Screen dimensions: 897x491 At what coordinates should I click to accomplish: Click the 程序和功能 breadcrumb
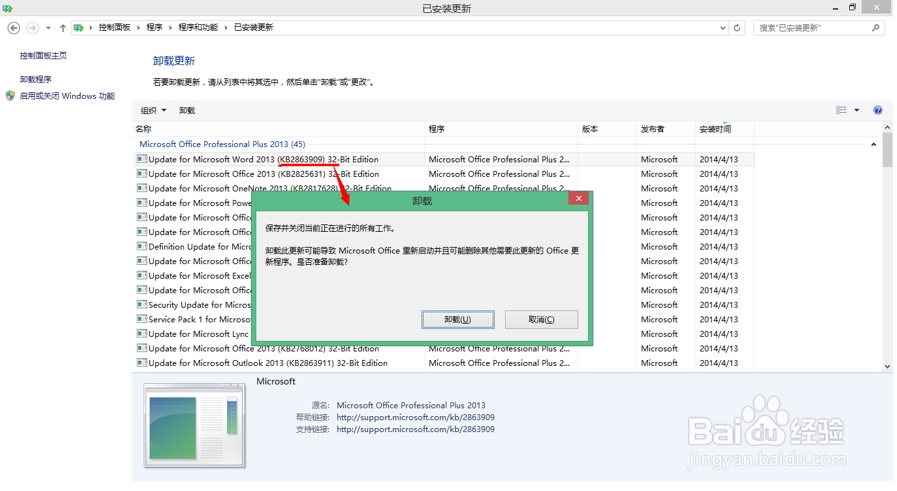[198, 27]
